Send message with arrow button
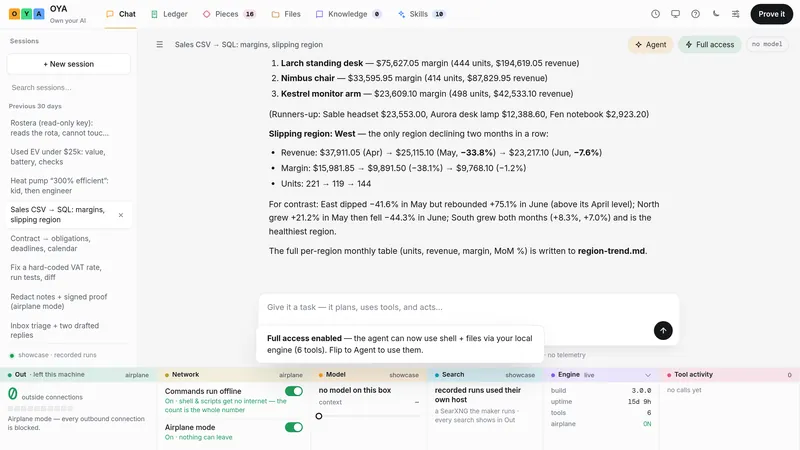 663,331
